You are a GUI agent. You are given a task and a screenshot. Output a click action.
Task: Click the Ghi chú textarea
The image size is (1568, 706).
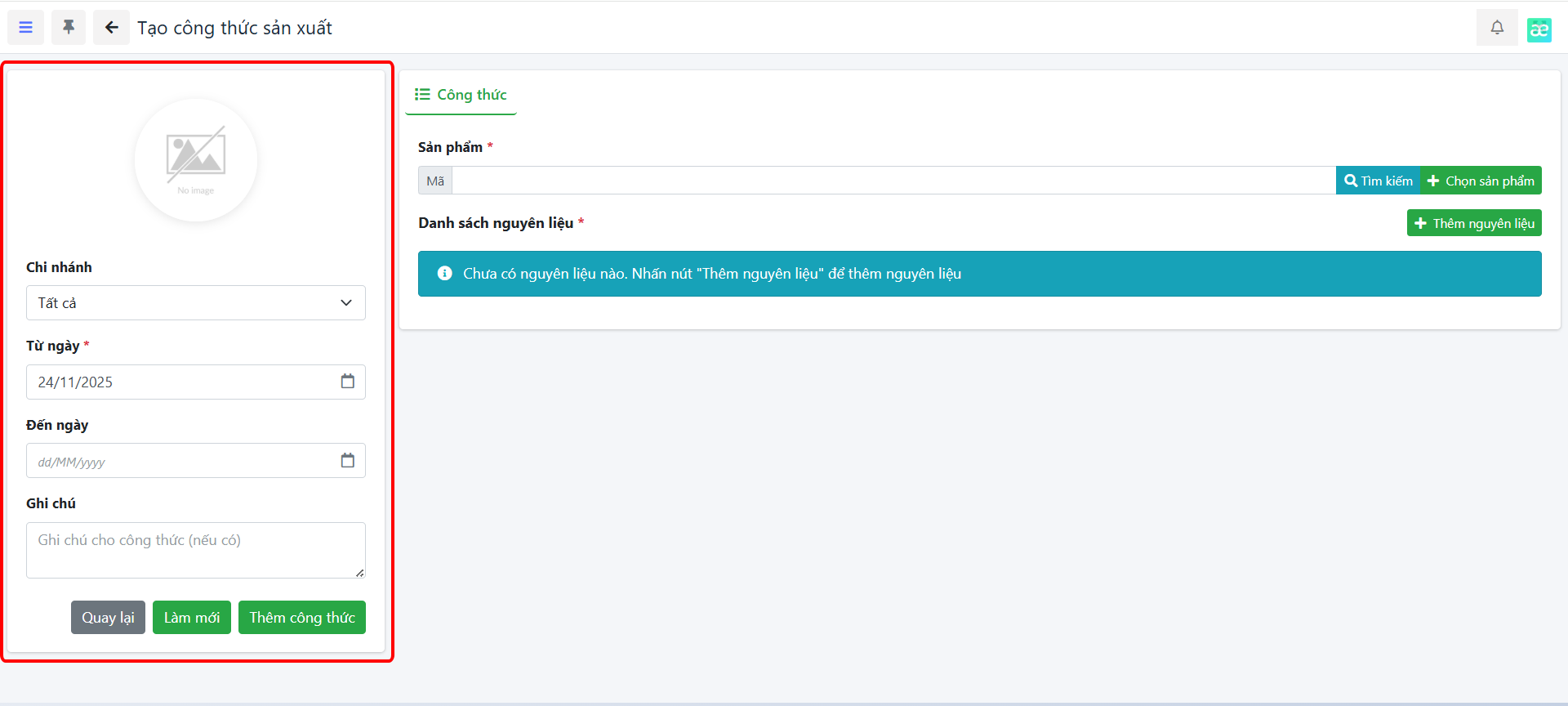(196, 550)
